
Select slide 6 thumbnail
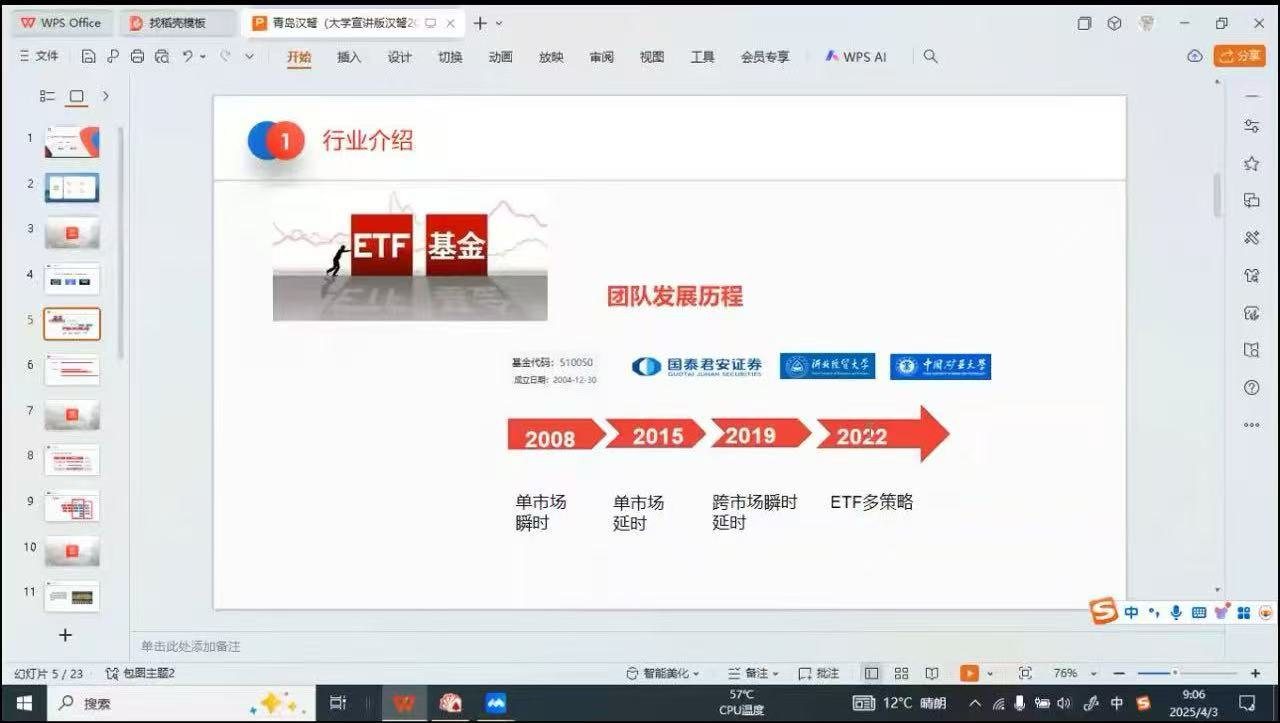click(x=72, y=370)
